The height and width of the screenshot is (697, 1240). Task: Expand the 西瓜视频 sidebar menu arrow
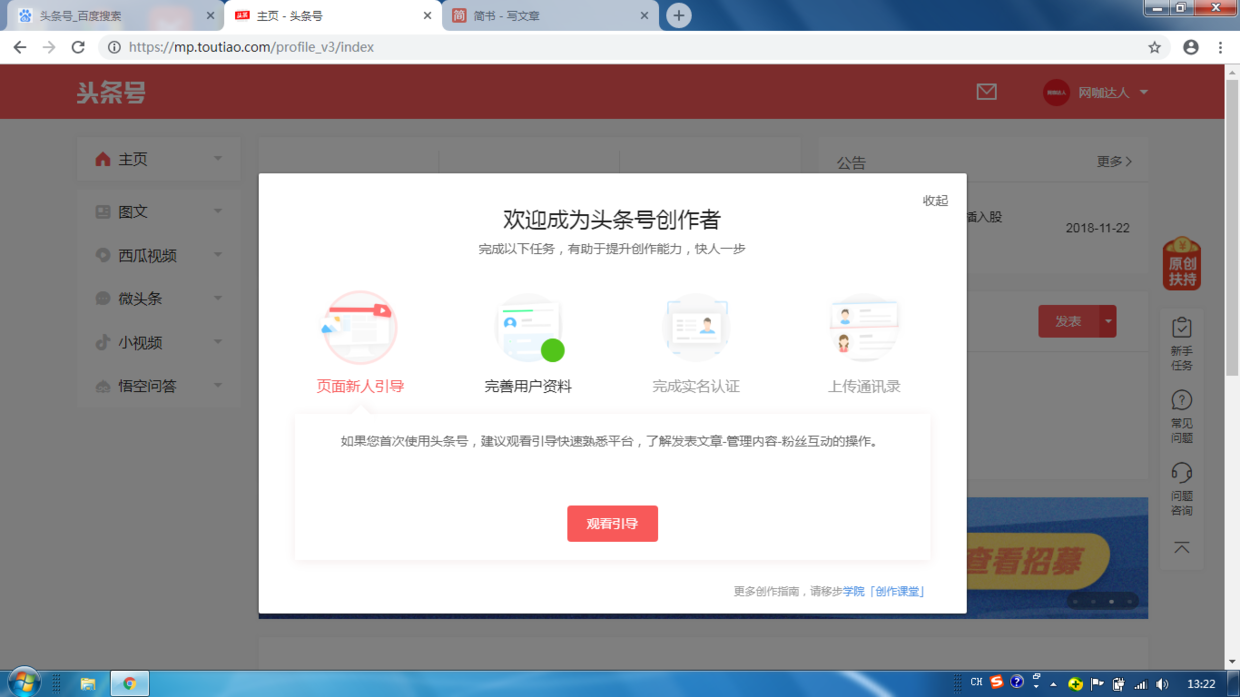click(218, 255)
